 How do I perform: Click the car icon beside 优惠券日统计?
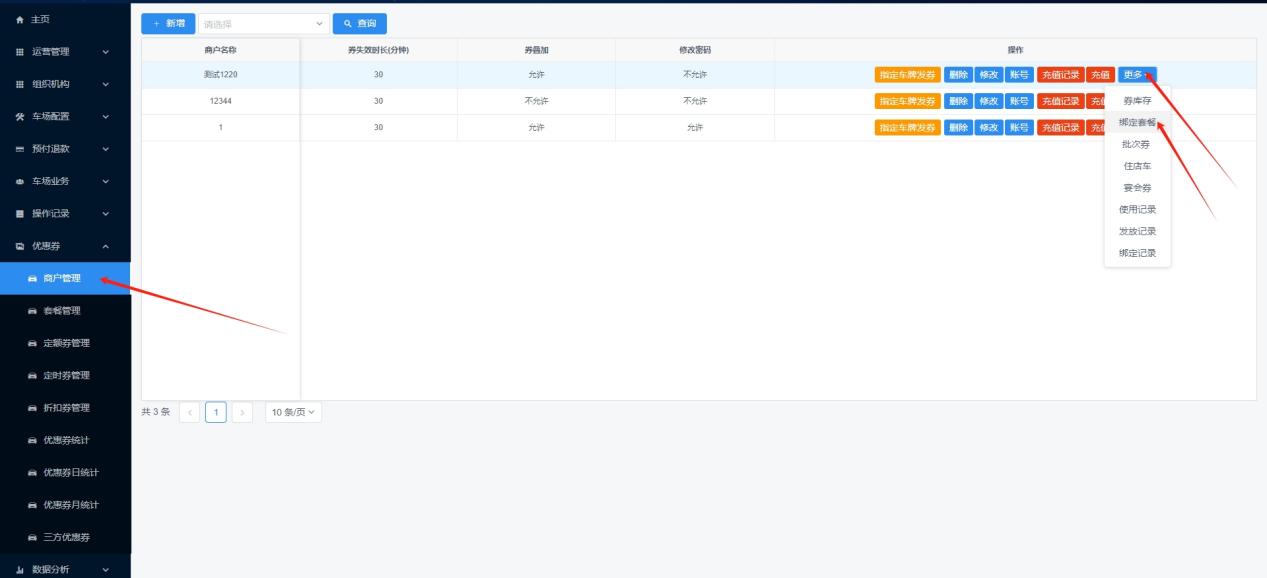point(32,472)
